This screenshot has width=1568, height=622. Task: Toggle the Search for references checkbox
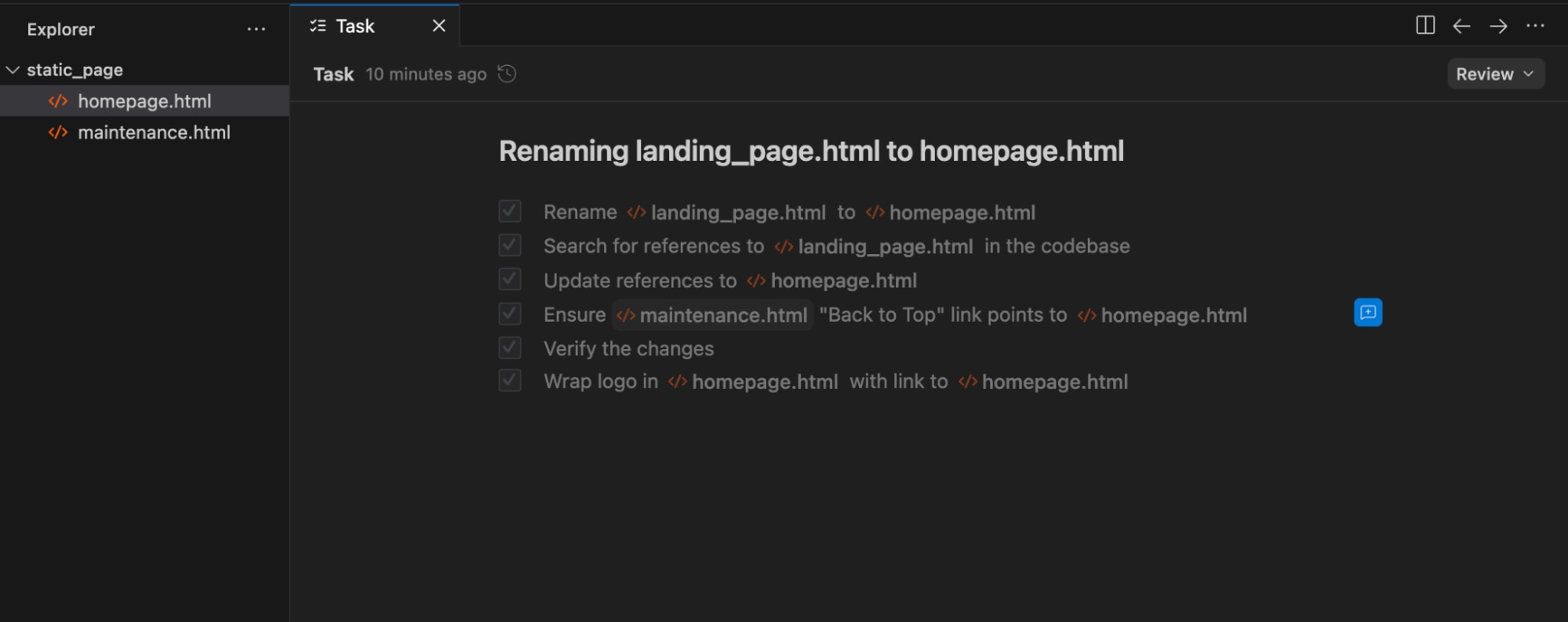(510, 246)
